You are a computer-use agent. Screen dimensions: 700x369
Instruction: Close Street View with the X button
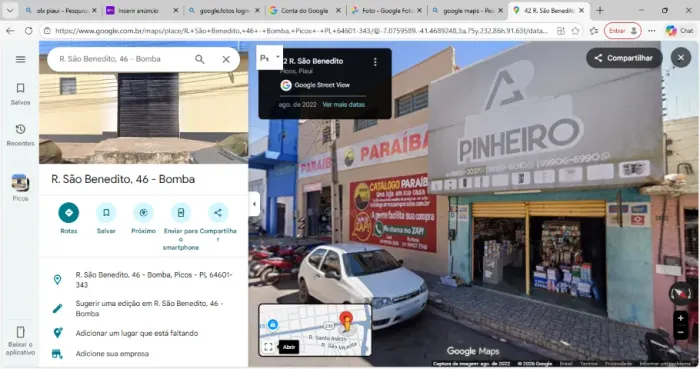[x=680, y=58]
